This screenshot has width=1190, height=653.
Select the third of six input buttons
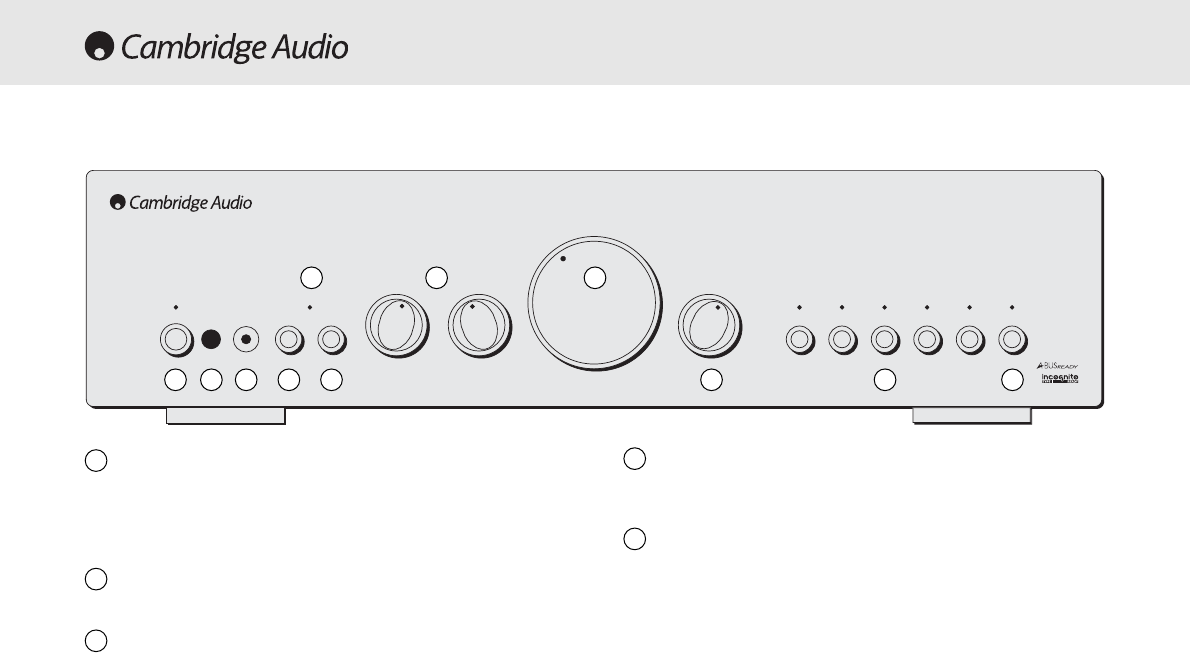click(885, 339)
